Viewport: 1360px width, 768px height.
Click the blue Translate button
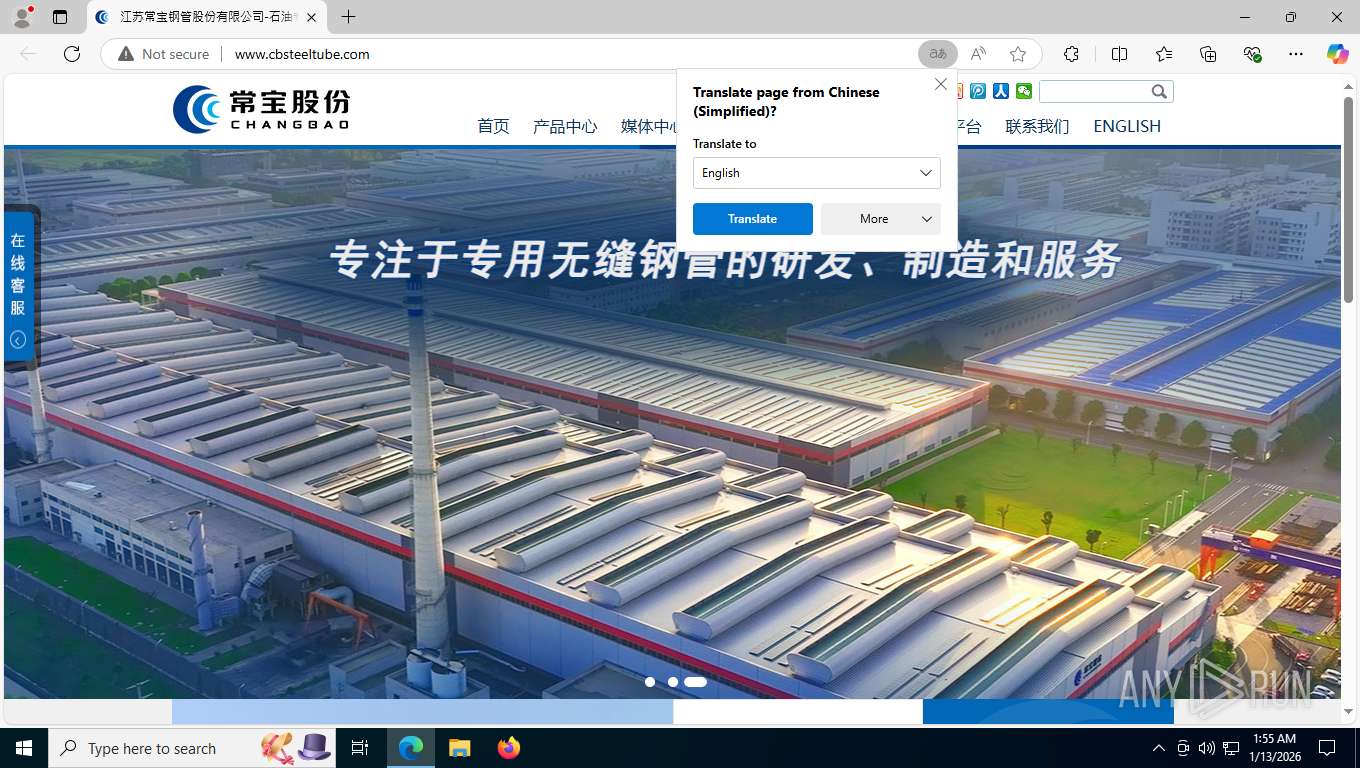point(753,219)
